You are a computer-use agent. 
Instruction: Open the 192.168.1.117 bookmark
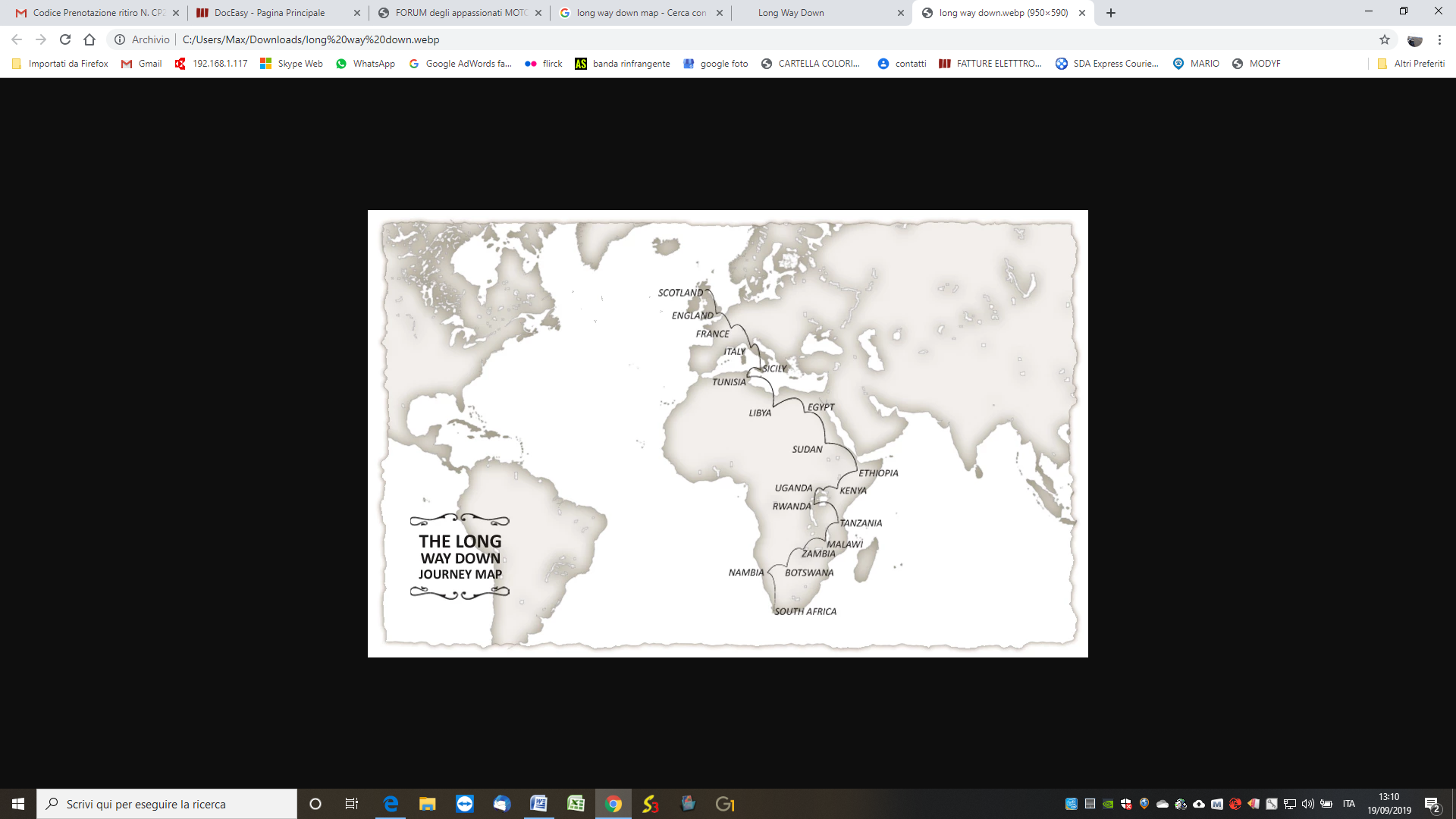212,64
